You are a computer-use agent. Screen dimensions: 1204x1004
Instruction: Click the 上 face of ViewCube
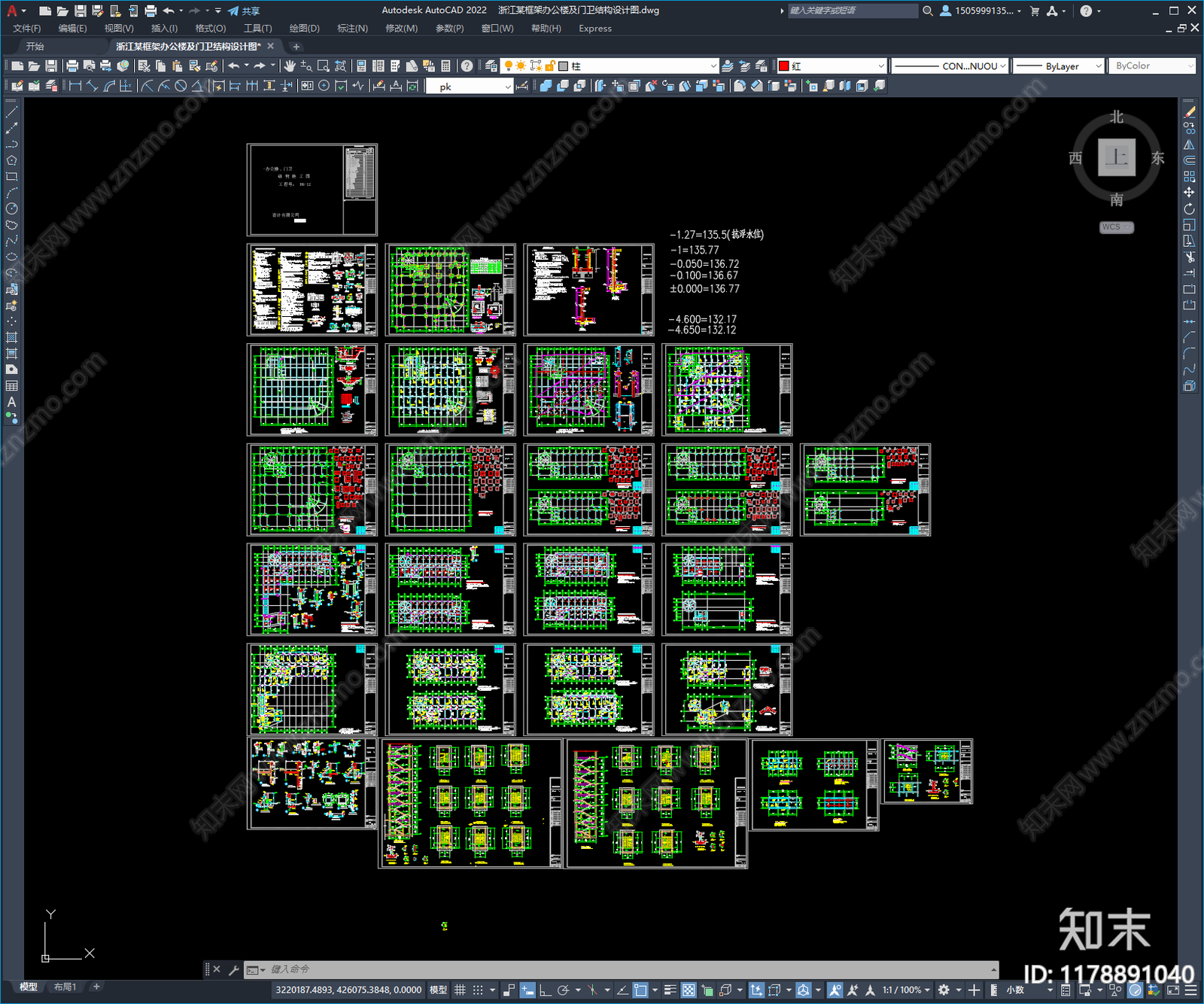(x=1116, y=157)
